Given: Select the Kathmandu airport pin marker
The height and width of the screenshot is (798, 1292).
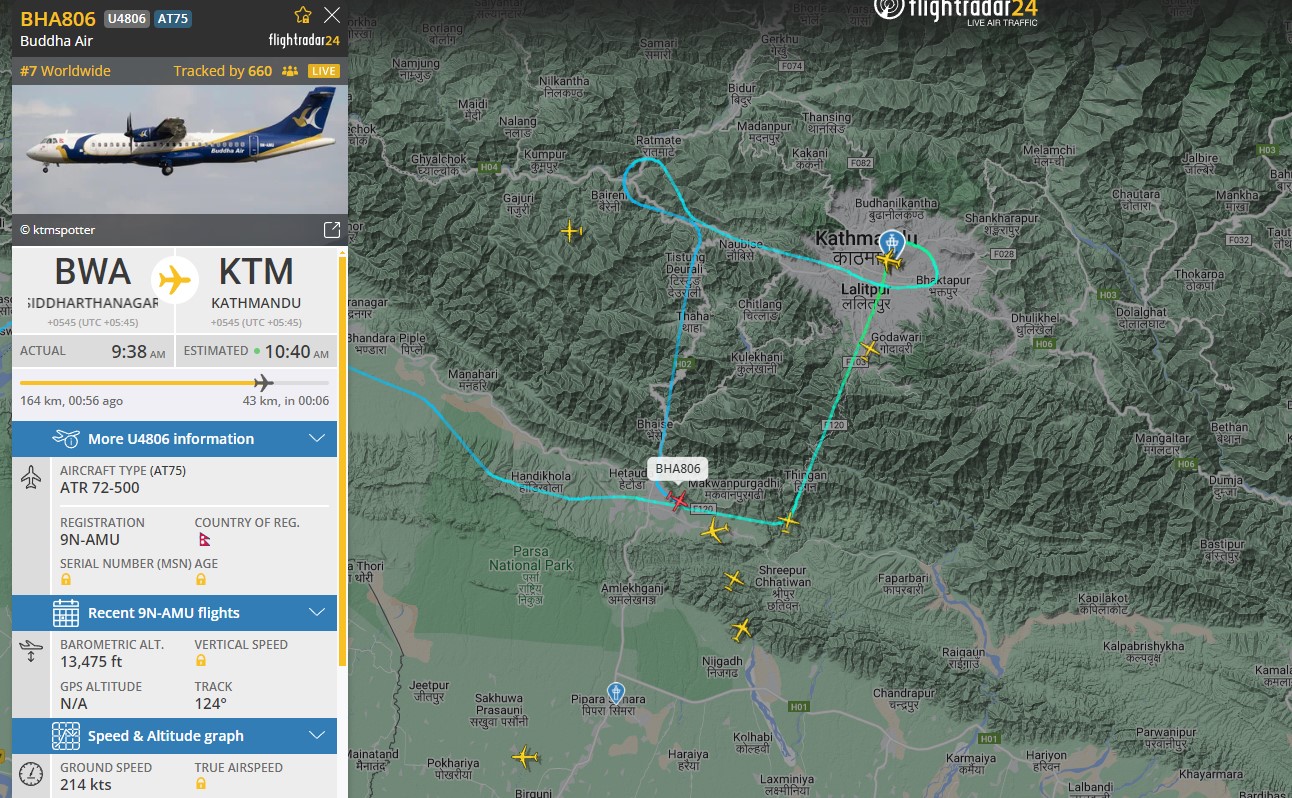Looking at the screenshot, I should tap(890, 243).
